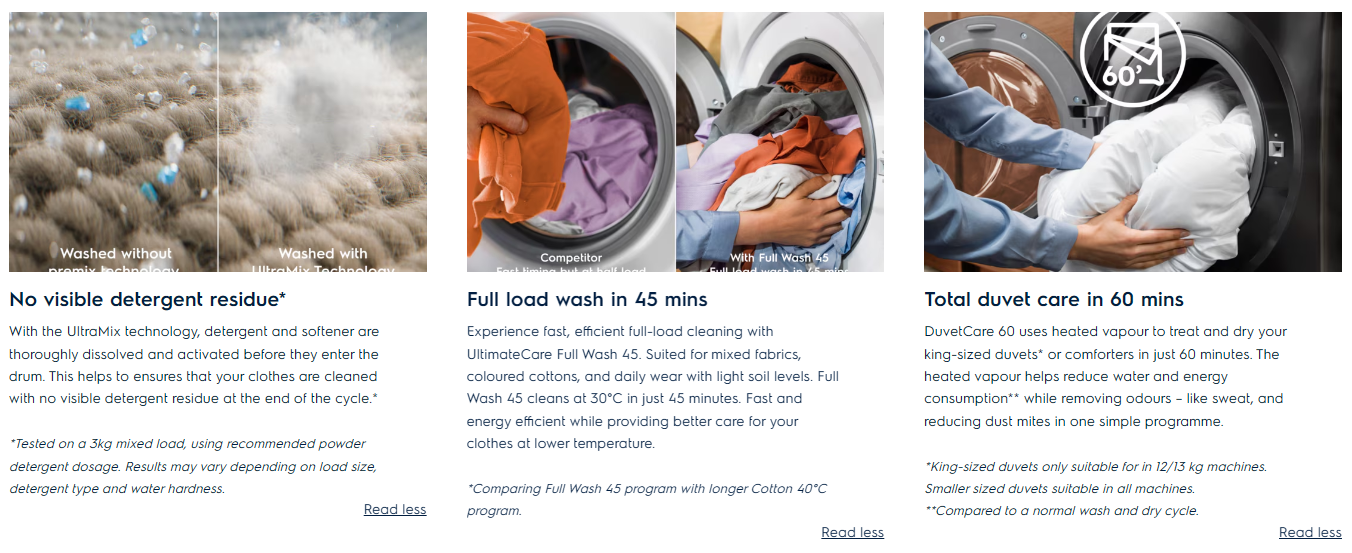This screenshot has width=1352, height=553.
Task: Collapse Total duvet care text with Read less
Action: tap(1310, 533)
